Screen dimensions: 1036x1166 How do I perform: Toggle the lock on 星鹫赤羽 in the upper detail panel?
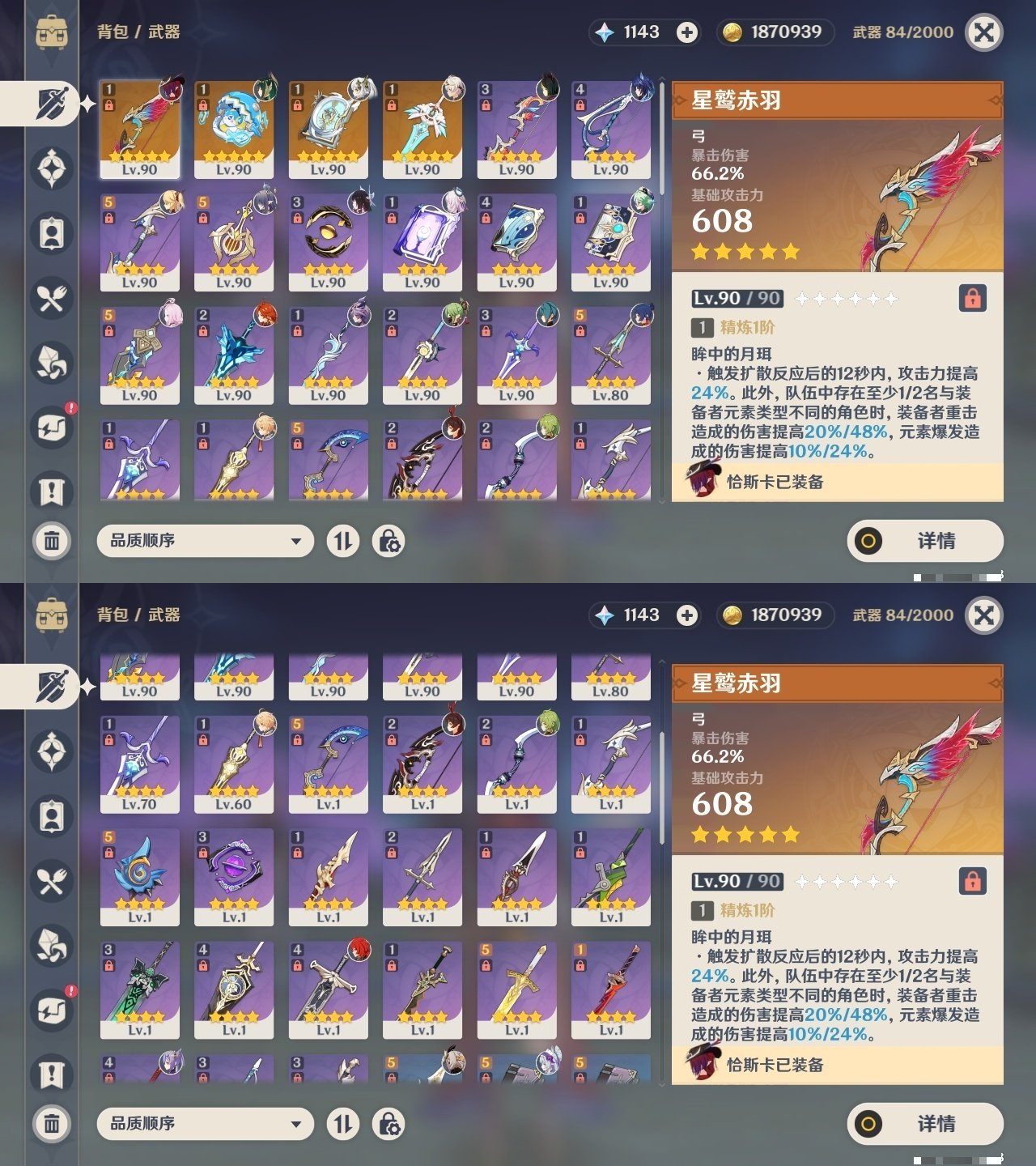tap(973, 299)
